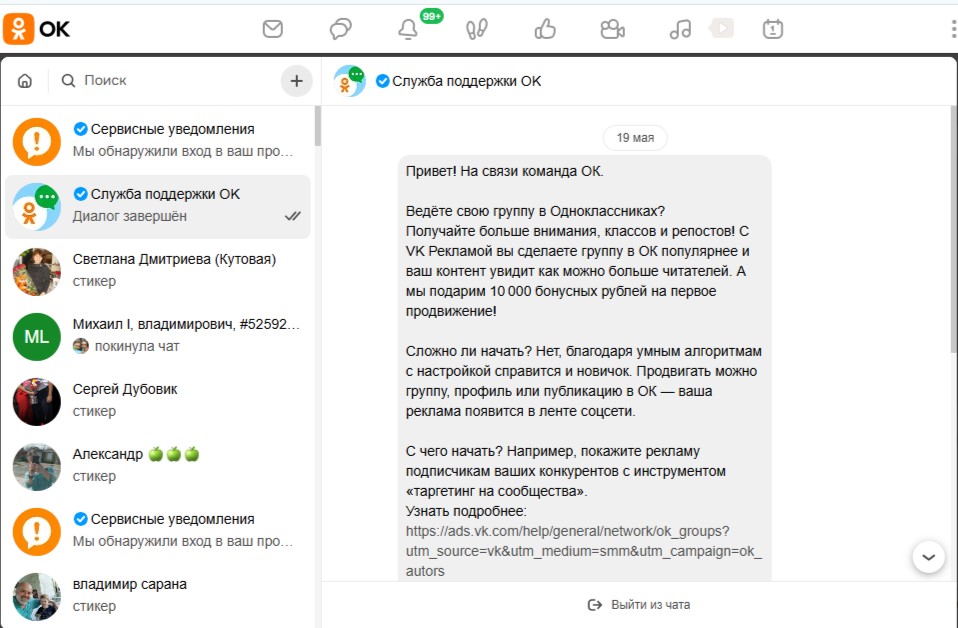
Task: Open the video camera icon
Action: tap(612, 29)
